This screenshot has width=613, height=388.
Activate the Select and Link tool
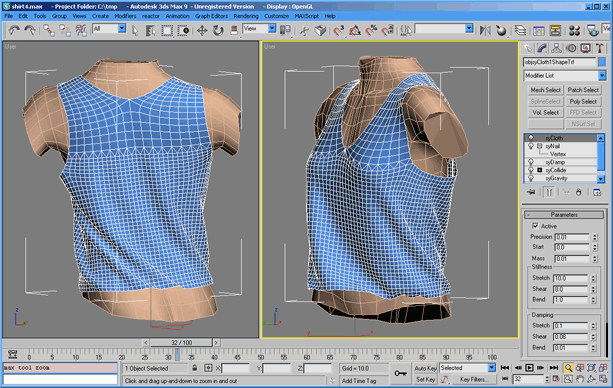tap(49, 30)
